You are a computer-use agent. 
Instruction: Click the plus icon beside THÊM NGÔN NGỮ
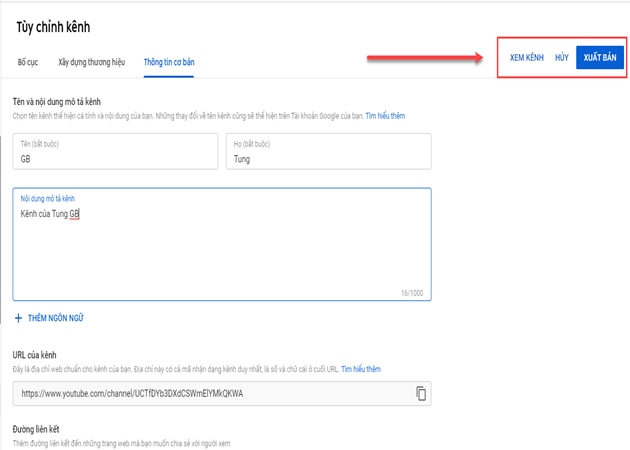(x=18, y=318)
